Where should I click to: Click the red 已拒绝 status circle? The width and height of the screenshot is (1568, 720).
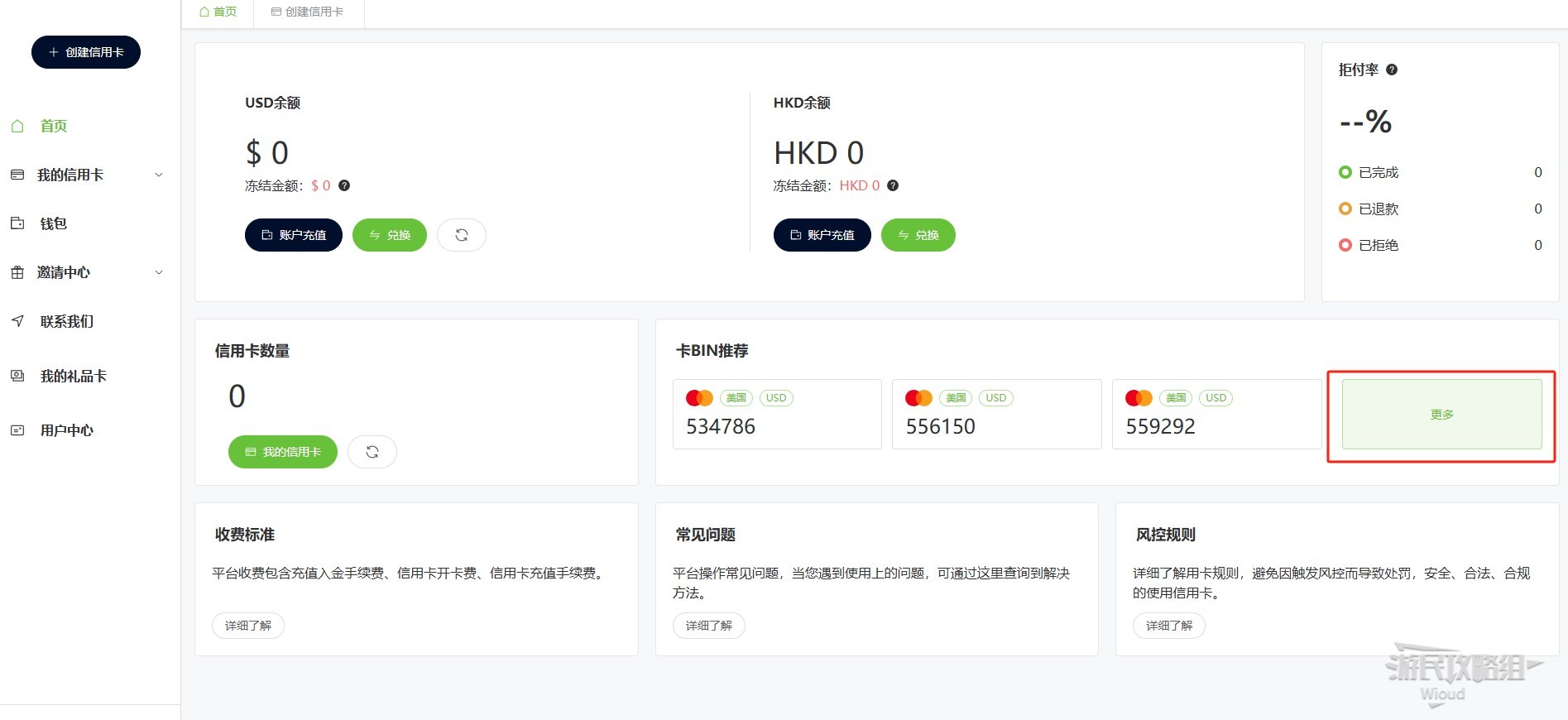point(1345,245)
